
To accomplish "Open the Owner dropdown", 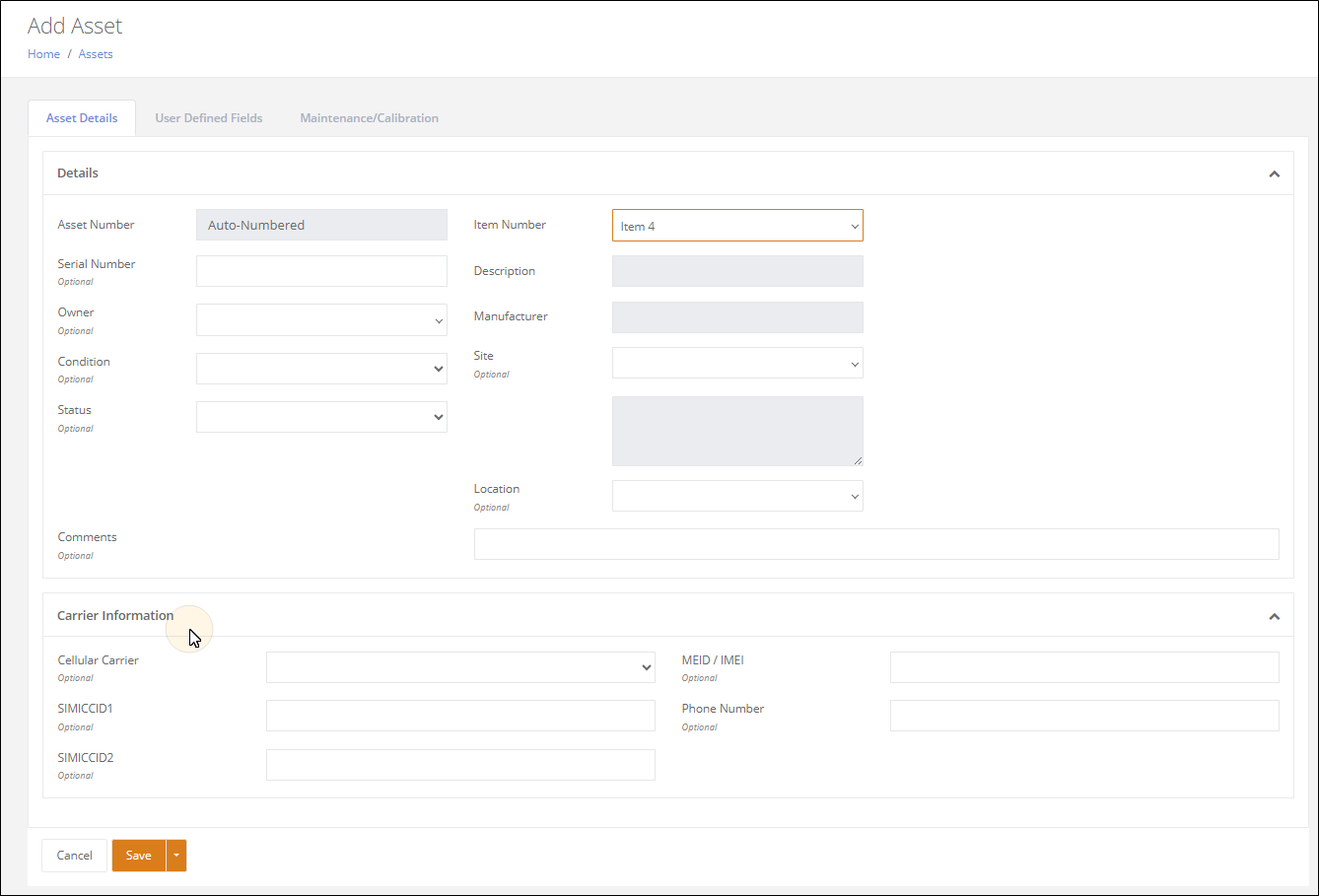I will [x=321, y=319].
